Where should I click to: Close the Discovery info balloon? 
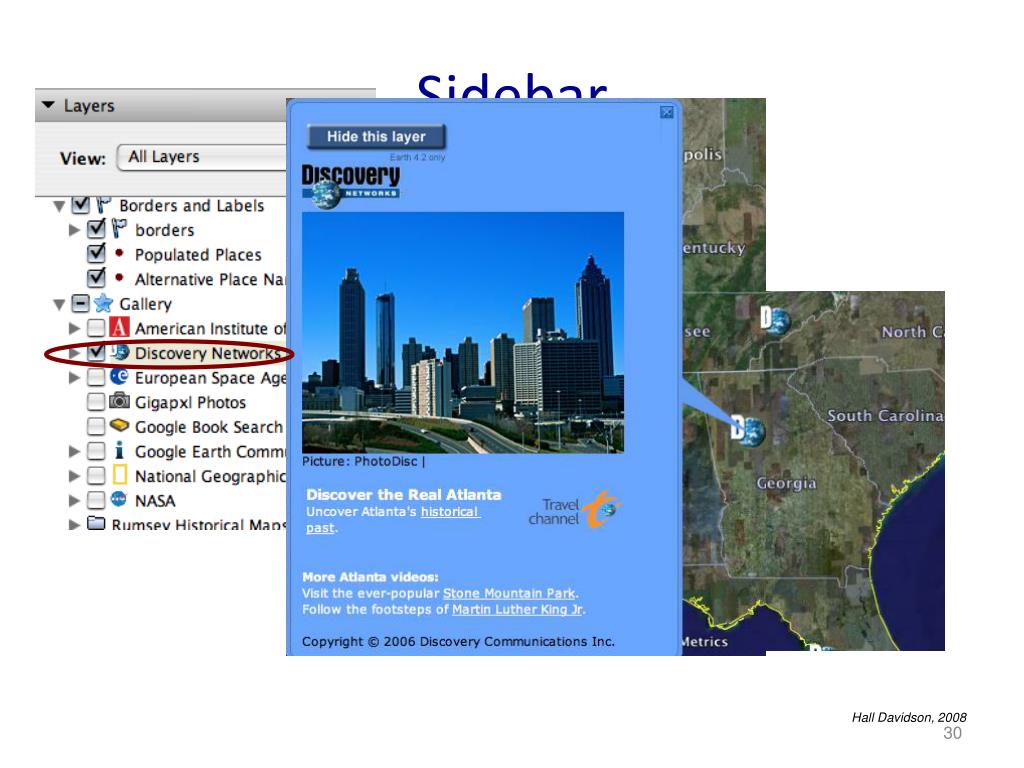(x=667, y=112)
